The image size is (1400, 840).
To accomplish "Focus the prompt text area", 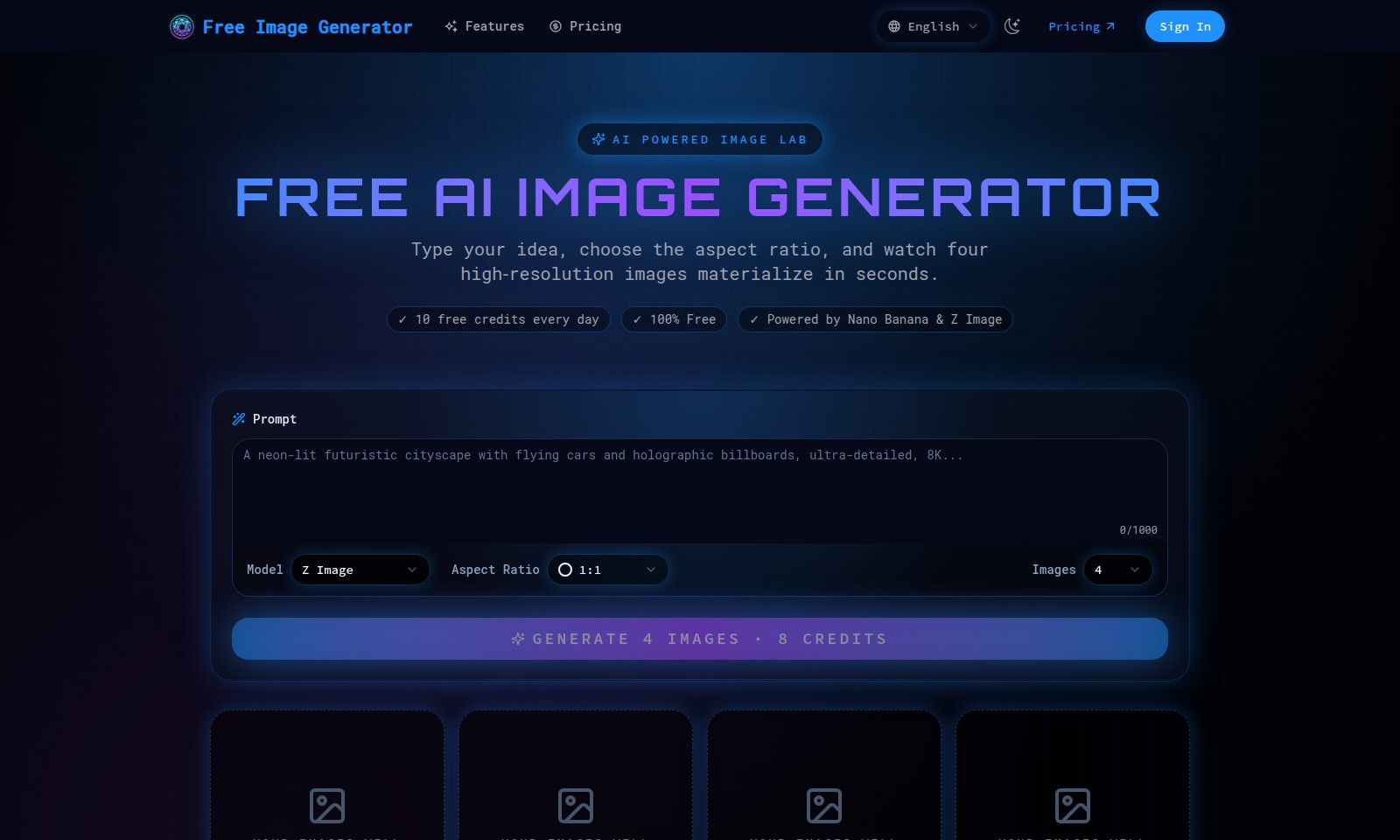I will pyautogui.click(x=699, y=490).
